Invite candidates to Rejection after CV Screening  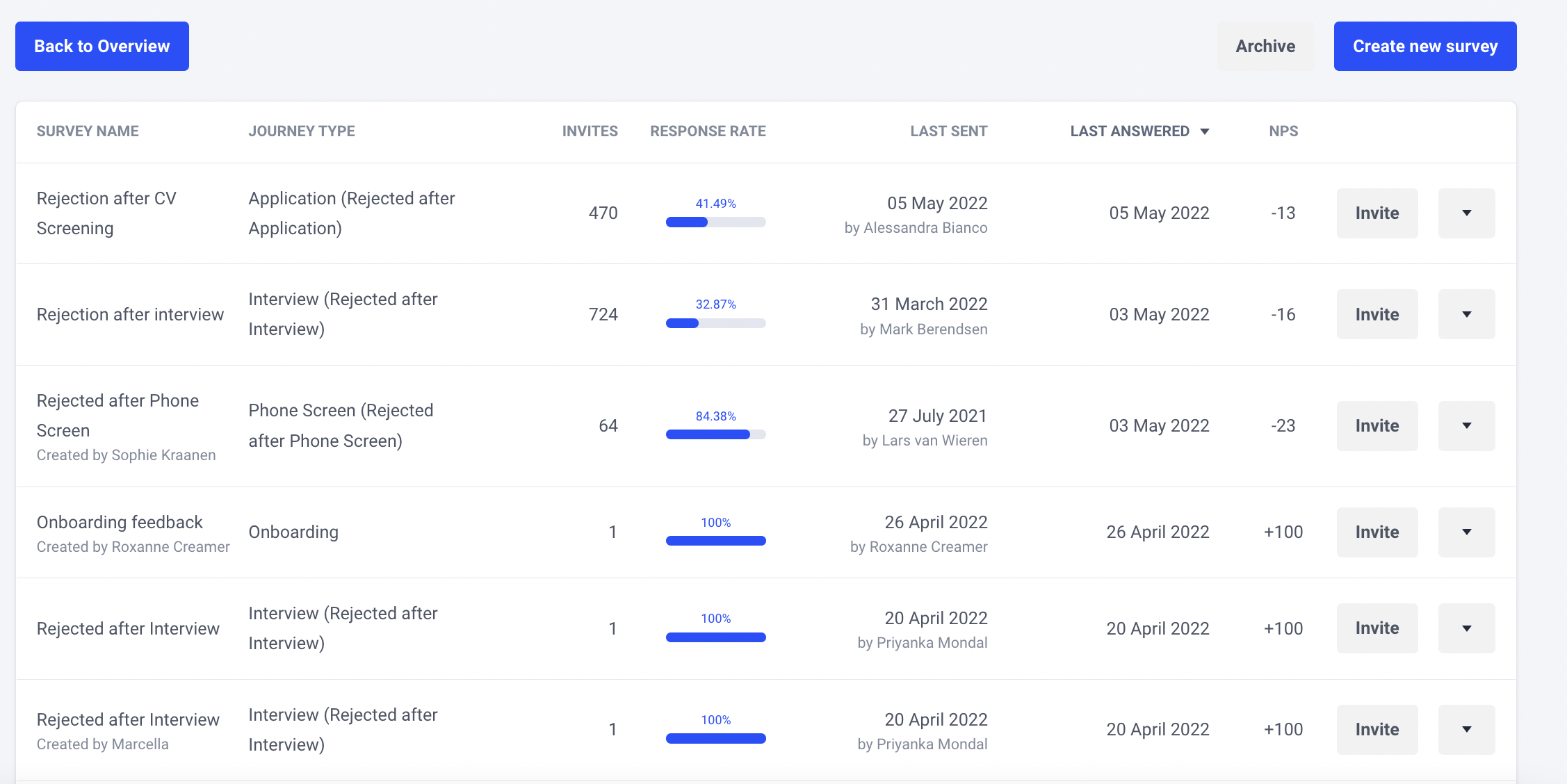(x=1377, y=213)
